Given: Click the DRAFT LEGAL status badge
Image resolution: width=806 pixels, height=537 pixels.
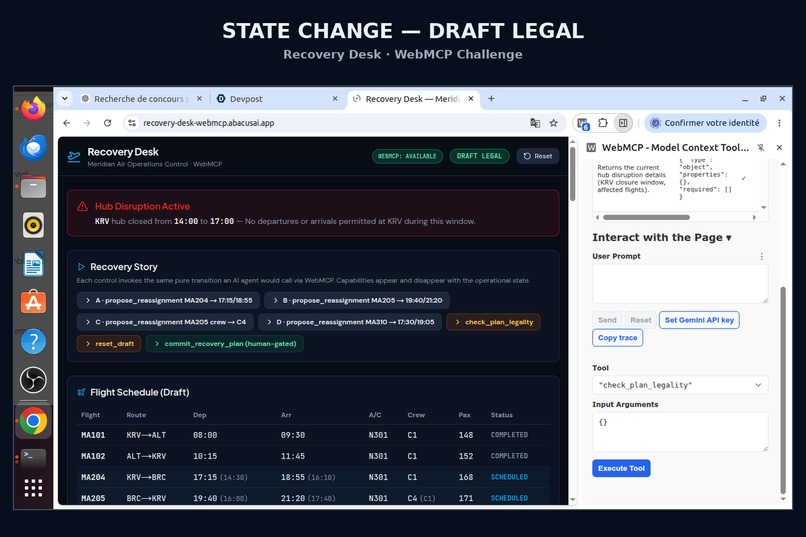Looking at the screenshot, I should coord(479,156).
